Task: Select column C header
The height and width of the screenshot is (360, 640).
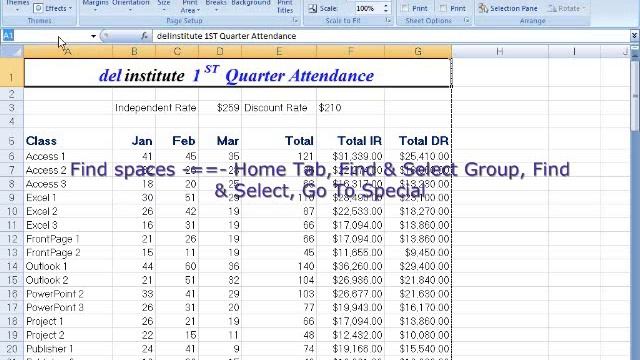Action: point(177,51)
